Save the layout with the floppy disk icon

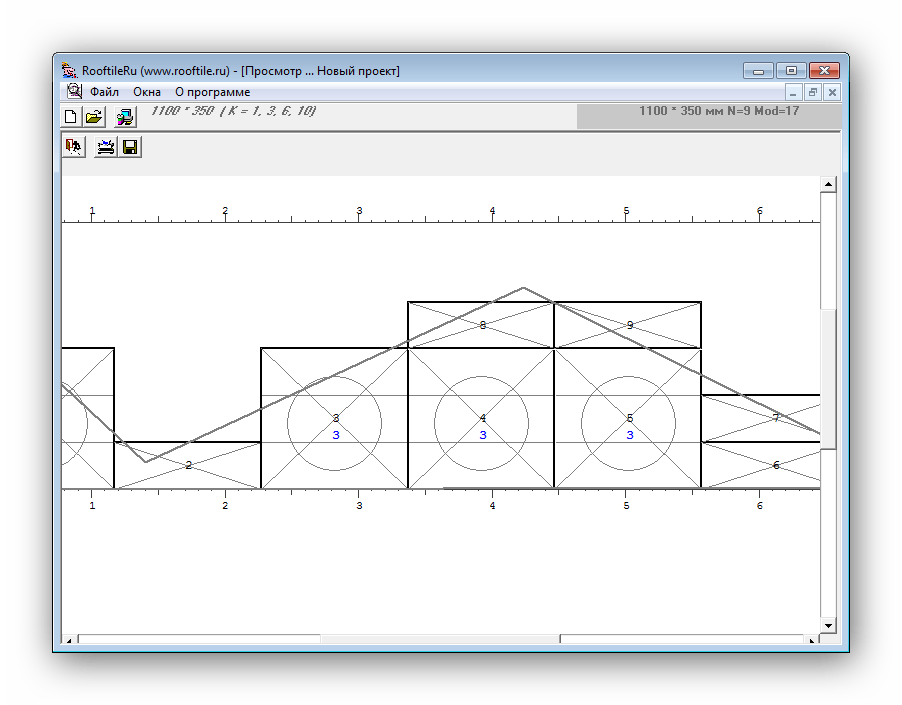(x=129, y=148)
